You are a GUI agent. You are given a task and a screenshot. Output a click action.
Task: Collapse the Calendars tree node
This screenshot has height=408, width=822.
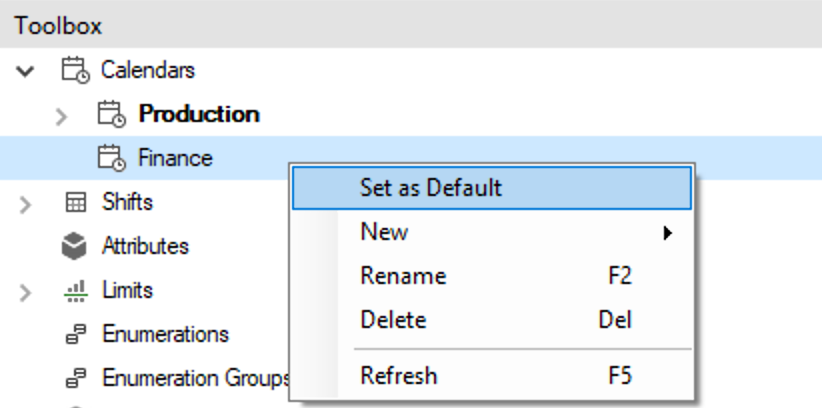pos(25,71)
